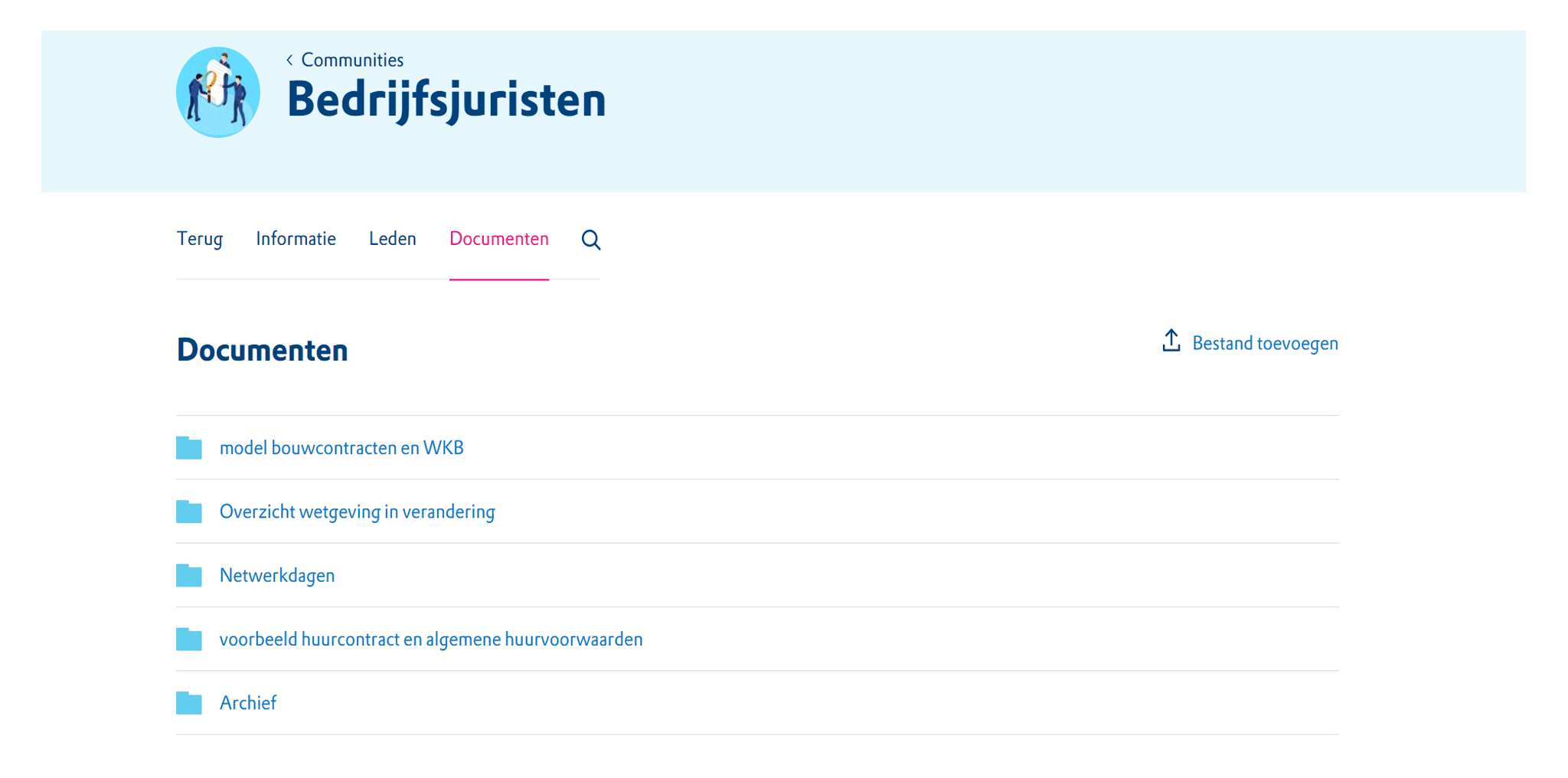This screenshot has width=1568, height=778.
Task: Open Overzicht wetgeving in verandering folder
Action: pyautogui.click(x=357, y=512)
